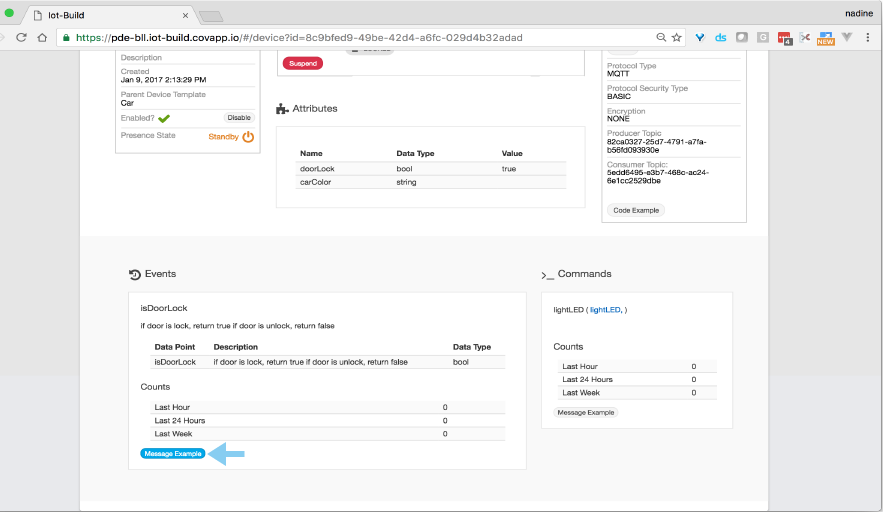
Task: Open the Chrome three-dot menu
Action: tap(868, 37)
